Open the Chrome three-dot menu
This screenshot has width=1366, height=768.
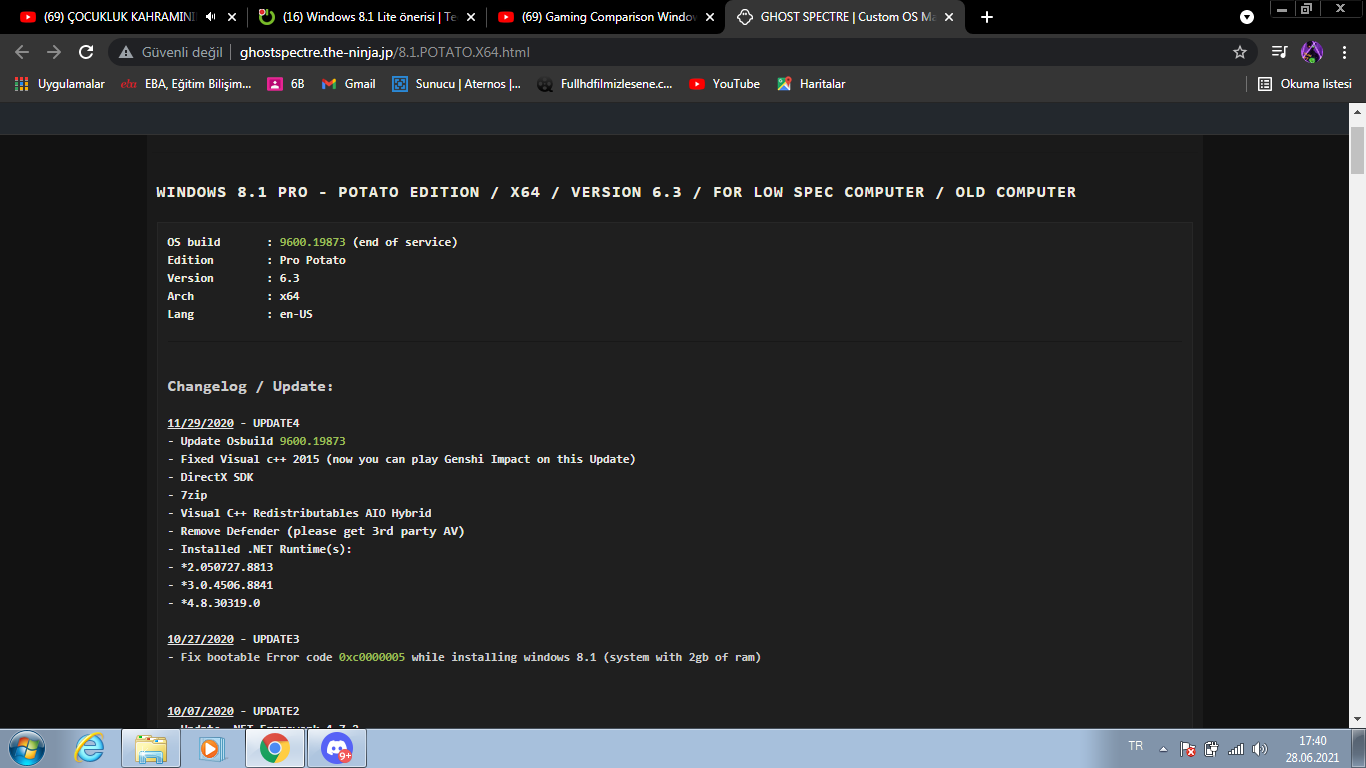[x=1343, y=52]
